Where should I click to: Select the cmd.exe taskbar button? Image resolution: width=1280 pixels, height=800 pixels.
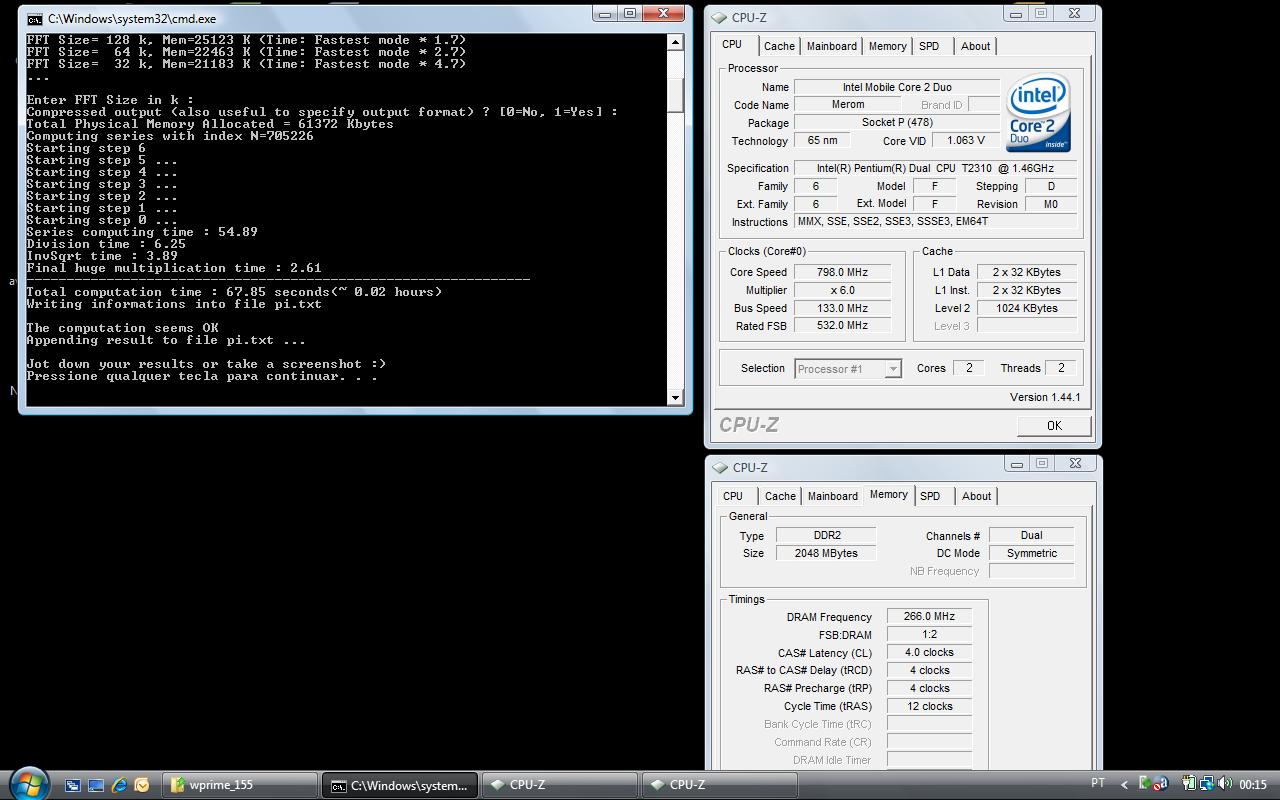[x=400, y=785]
